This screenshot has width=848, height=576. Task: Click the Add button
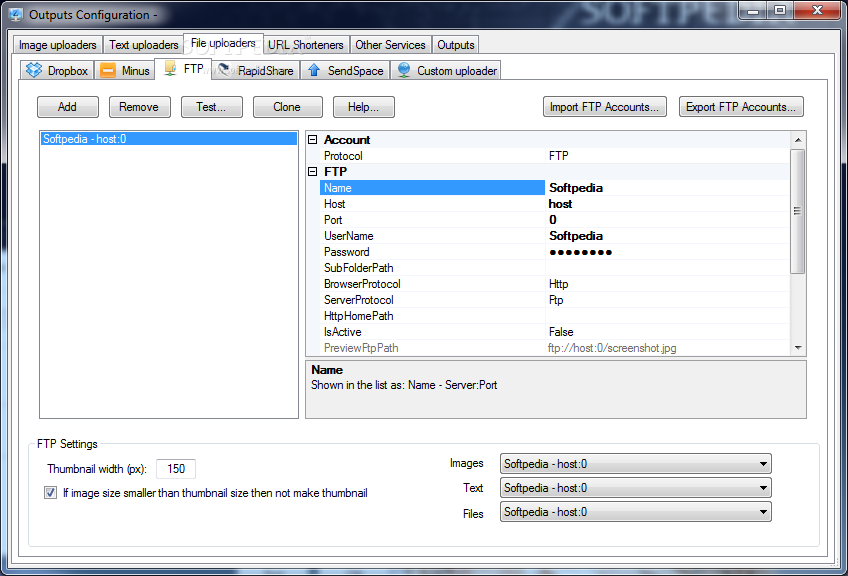tap(68, 107)
